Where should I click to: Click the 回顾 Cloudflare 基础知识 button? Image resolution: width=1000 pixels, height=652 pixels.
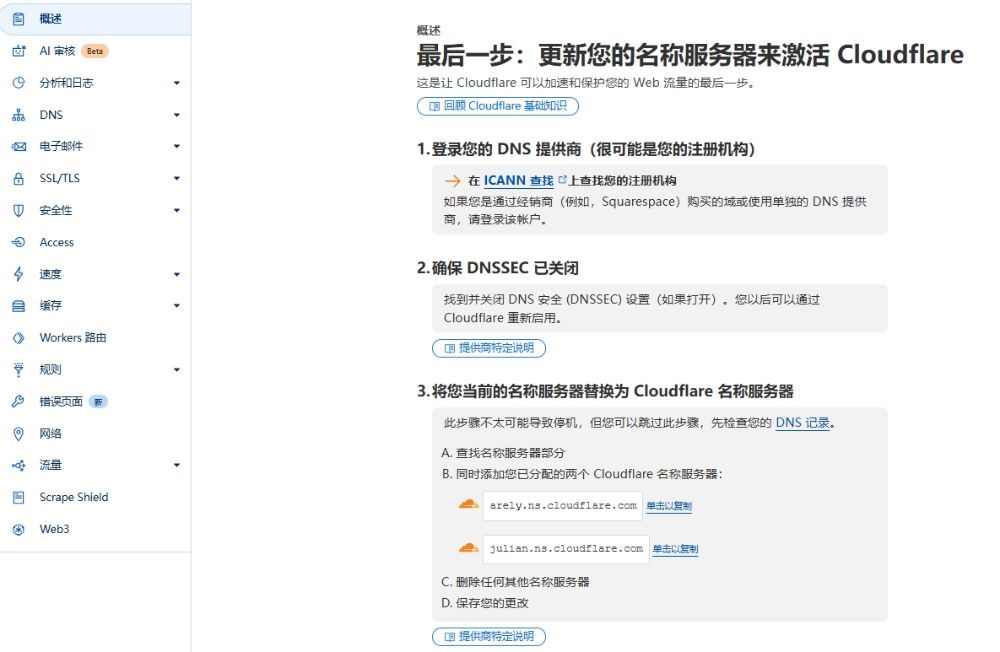497,106
